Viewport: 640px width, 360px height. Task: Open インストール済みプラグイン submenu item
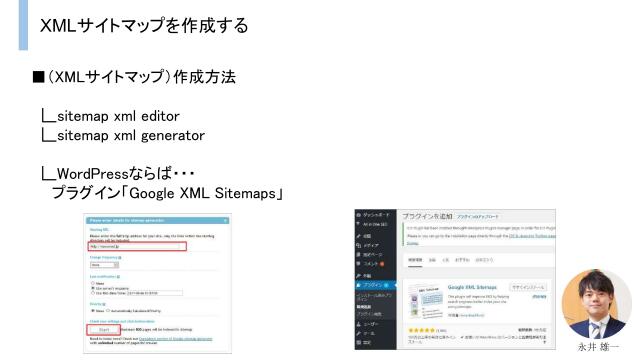(x=374, y=297)
